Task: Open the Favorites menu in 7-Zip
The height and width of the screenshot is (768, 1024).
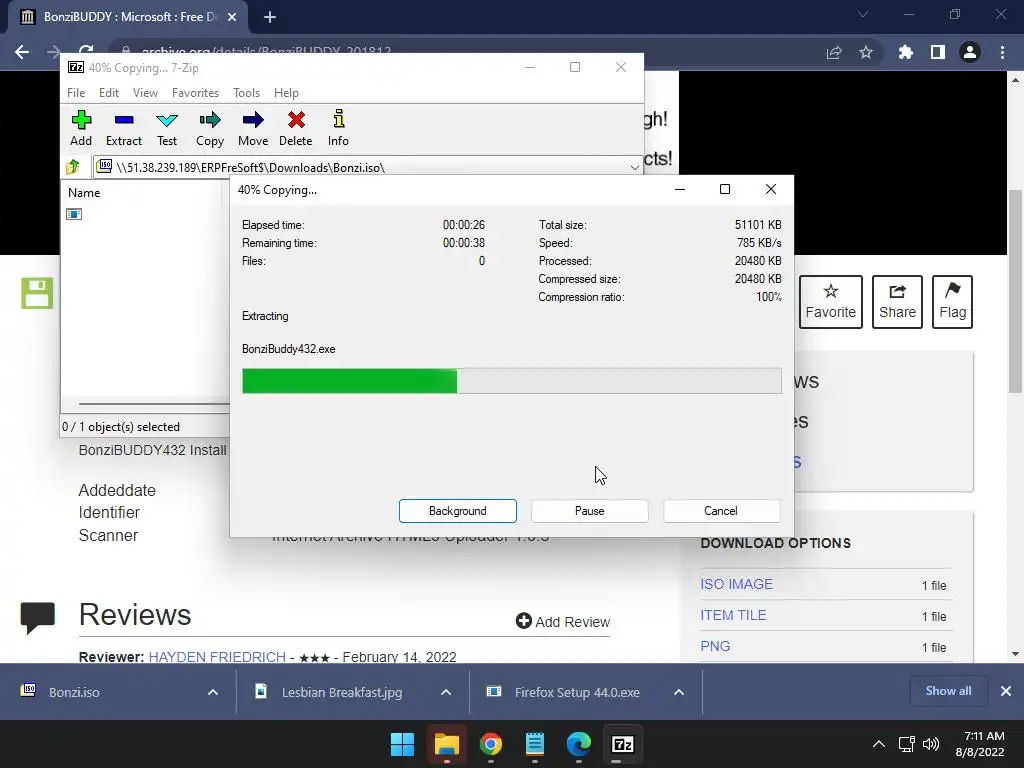Action: (x=195, y=93)
